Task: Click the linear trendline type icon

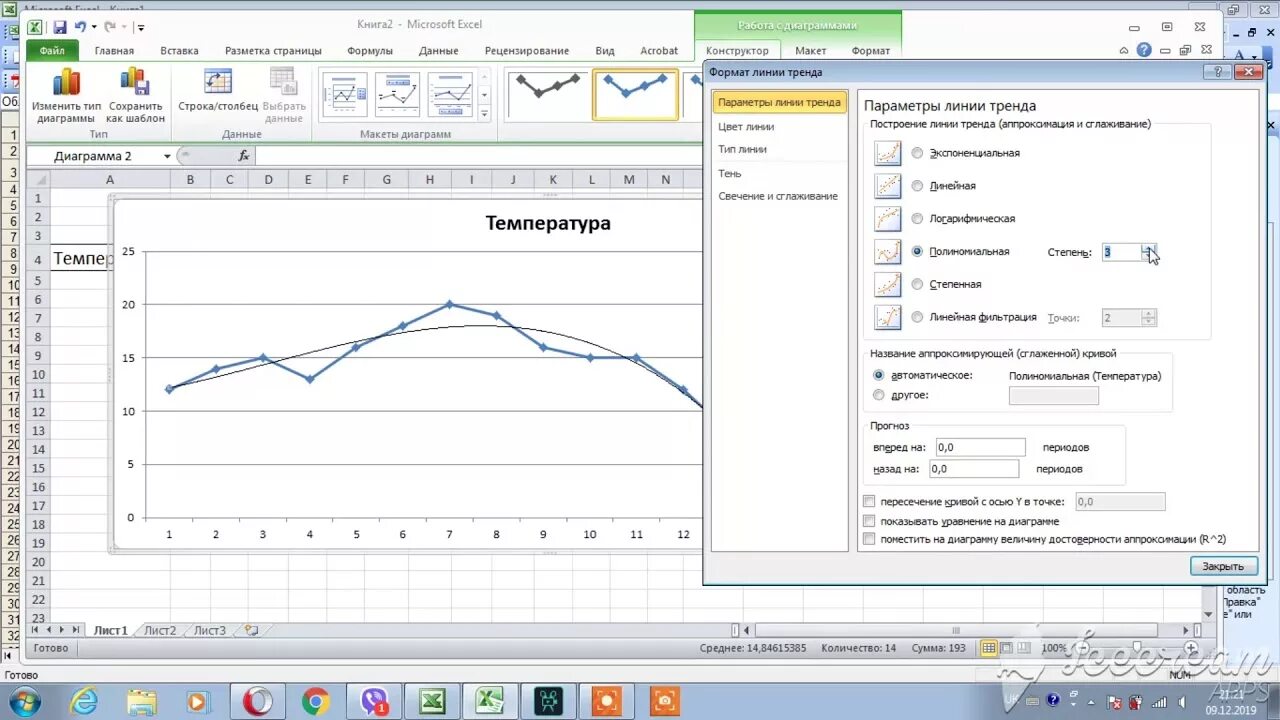Action: pyautogui.click(x=887, y=186)
